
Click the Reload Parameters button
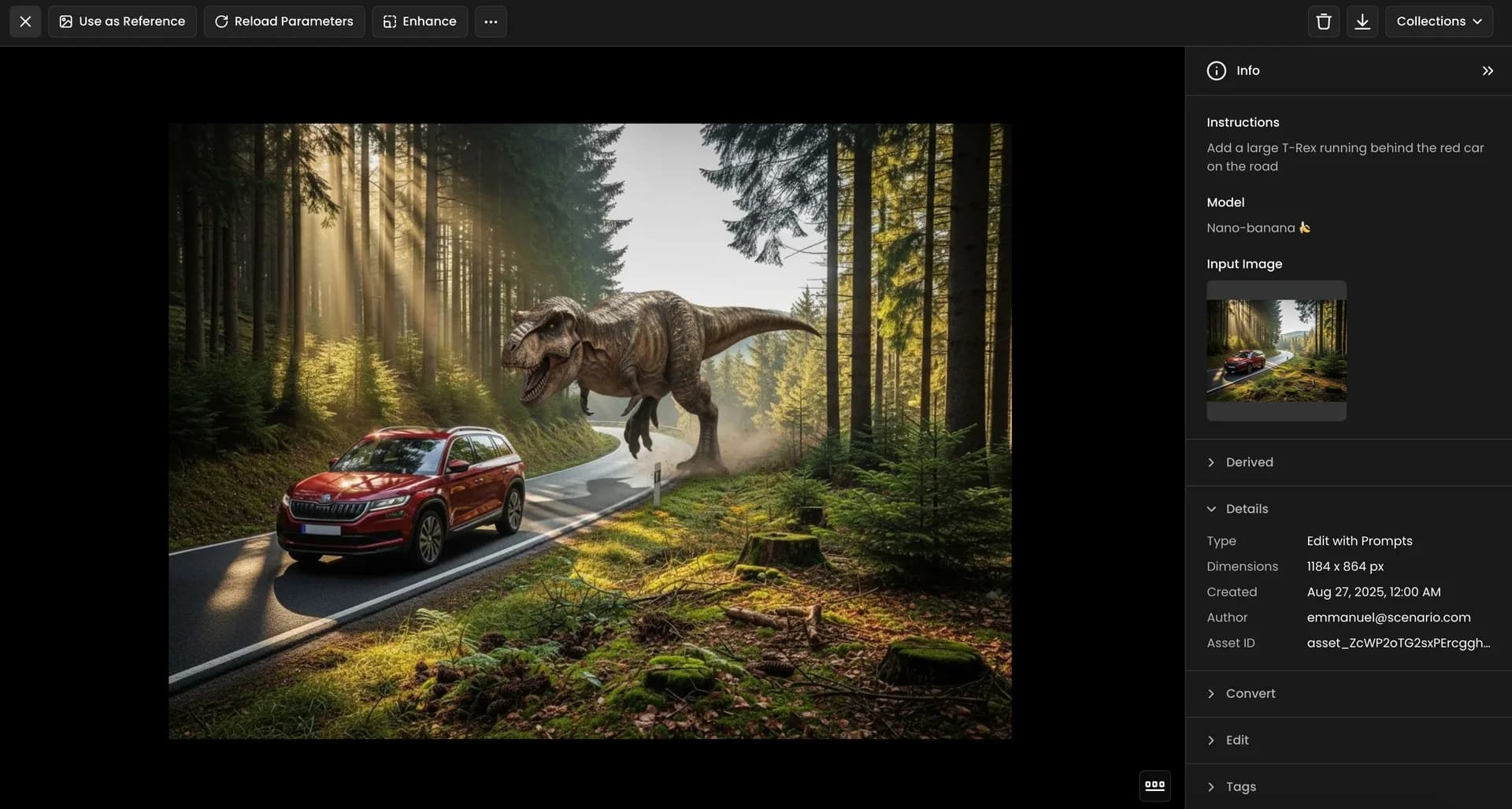coord(283,21)
